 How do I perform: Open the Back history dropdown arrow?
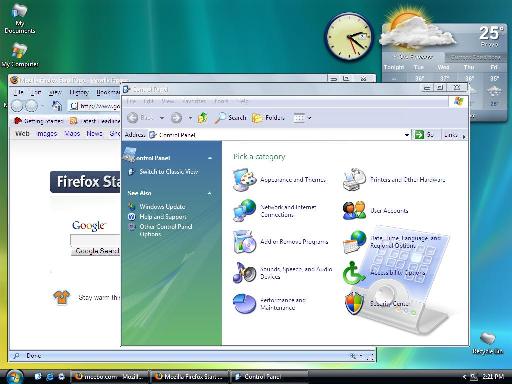tap(162, 118)
